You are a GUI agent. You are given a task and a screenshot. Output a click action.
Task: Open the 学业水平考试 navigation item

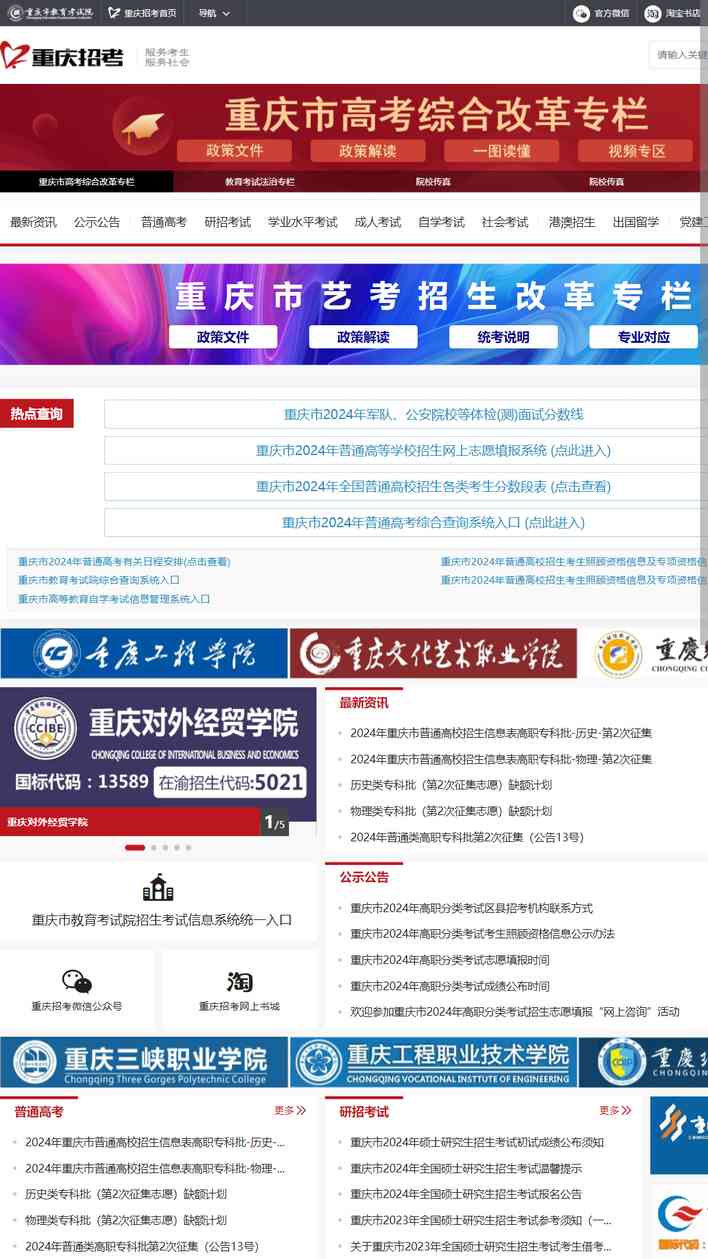click(x=303, y=222)
